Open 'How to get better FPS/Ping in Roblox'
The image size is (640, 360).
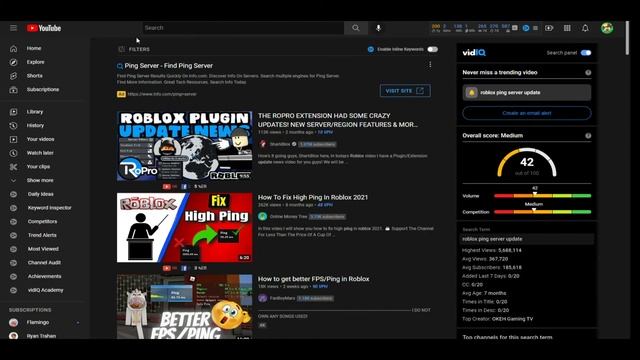coord(313,279)
